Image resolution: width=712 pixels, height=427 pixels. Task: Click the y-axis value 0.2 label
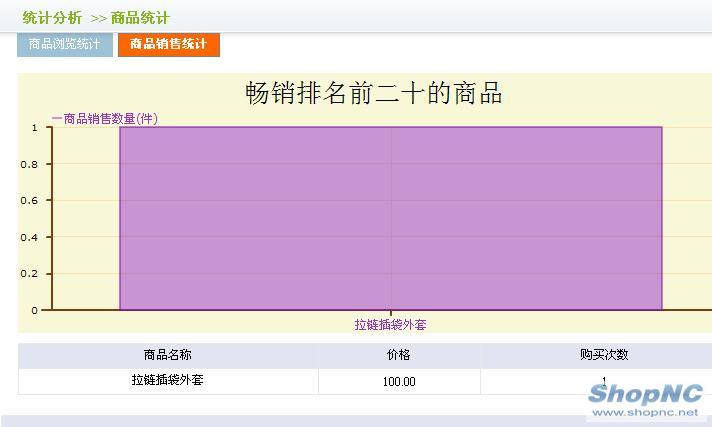[31, 274]
